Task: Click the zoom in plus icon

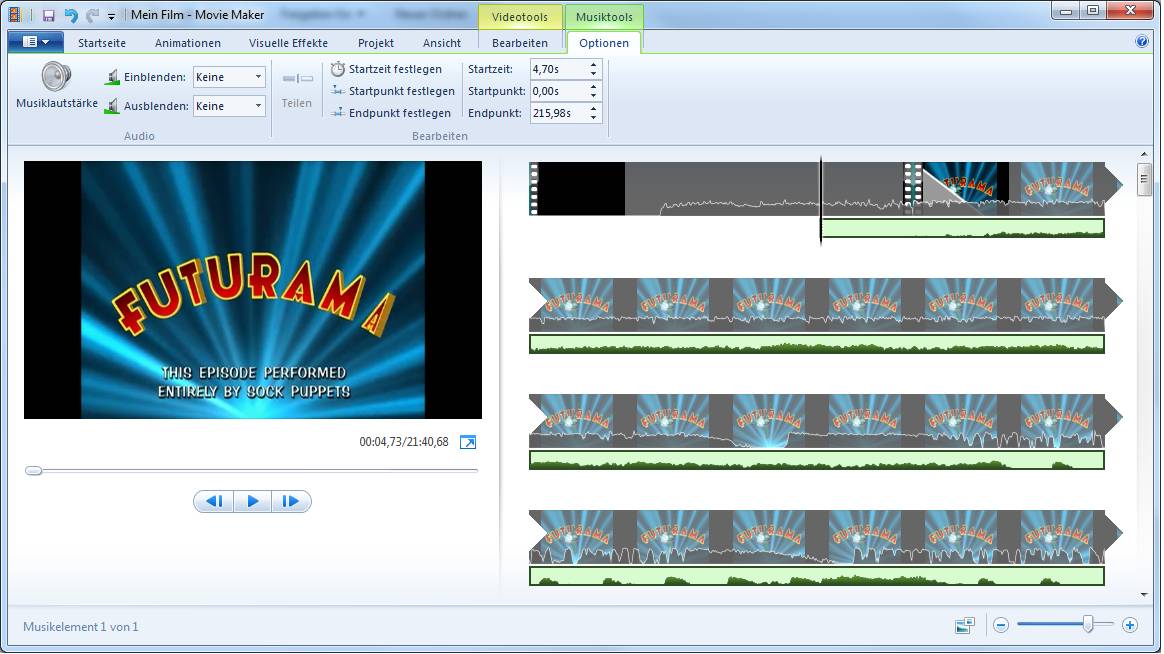Action: click(x=1130, y=625)
